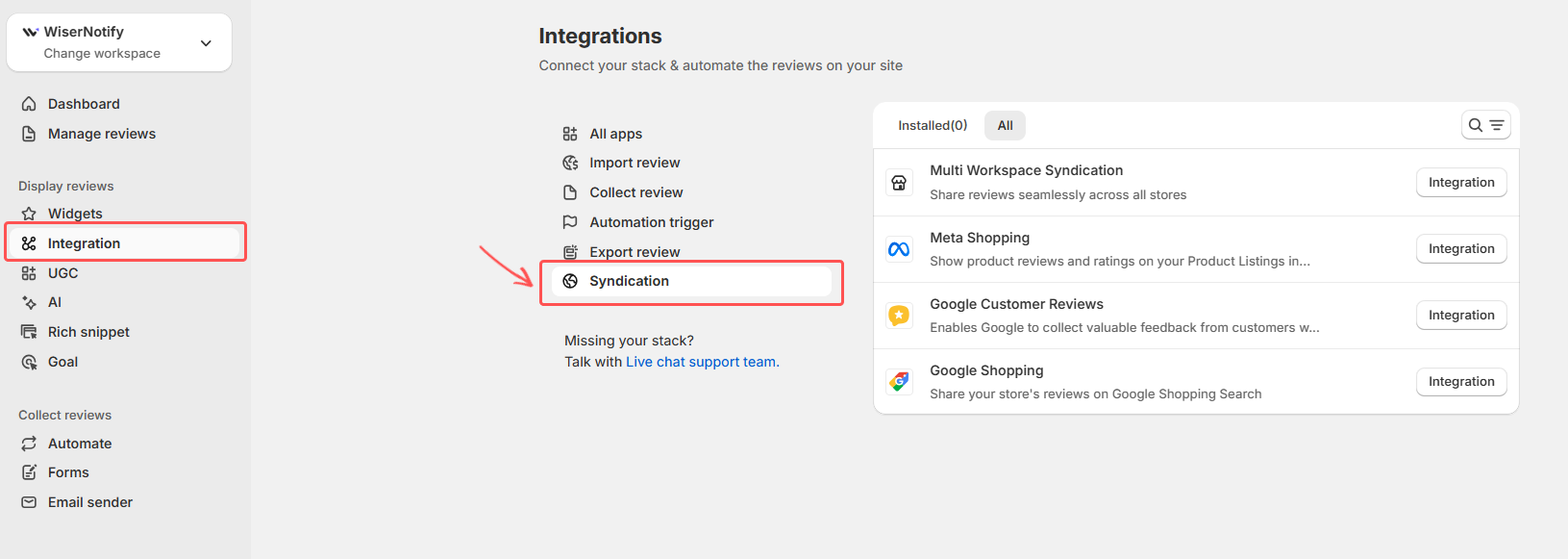Switch to the Installed(0) tab

click(932, 125)
